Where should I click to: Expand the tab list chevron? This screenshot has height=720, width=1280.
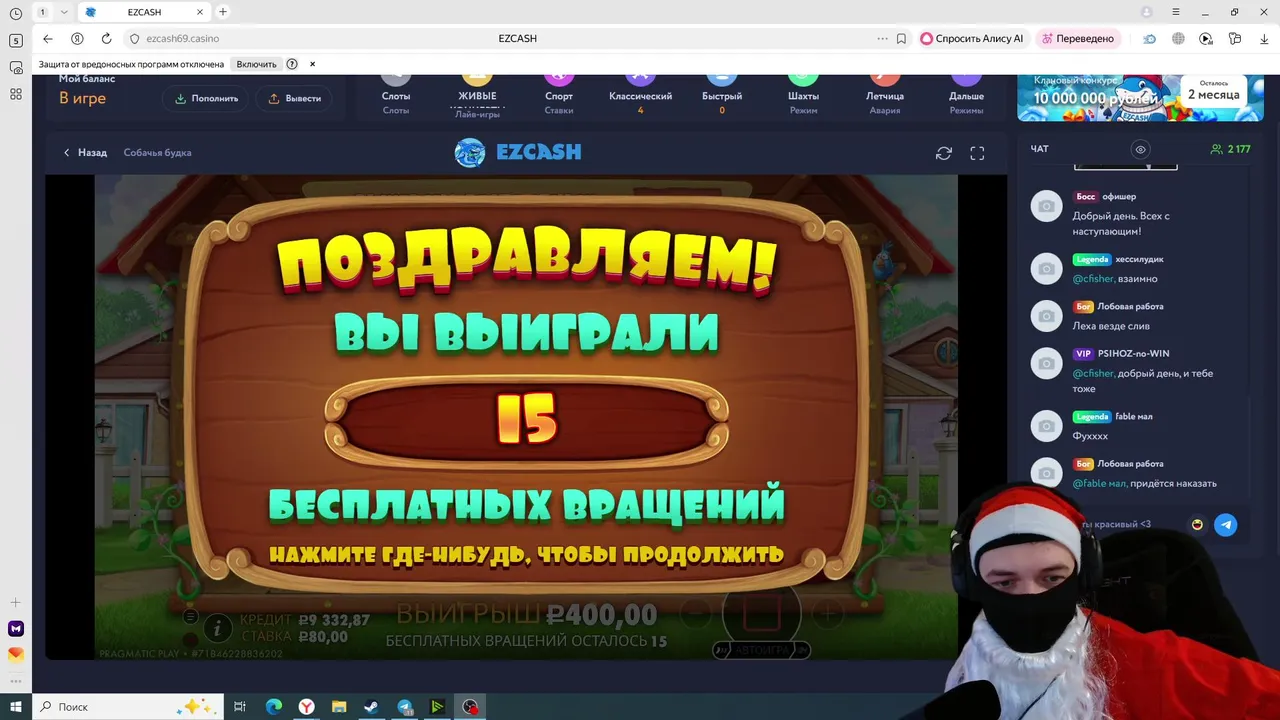point(64,12)
